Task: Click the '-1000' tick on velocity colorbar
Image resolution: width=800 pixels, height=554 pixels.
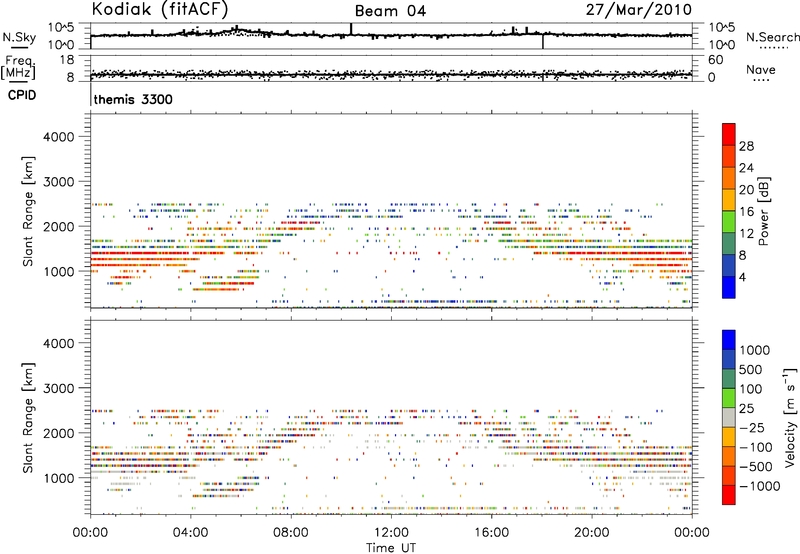Action: point(759,486)
